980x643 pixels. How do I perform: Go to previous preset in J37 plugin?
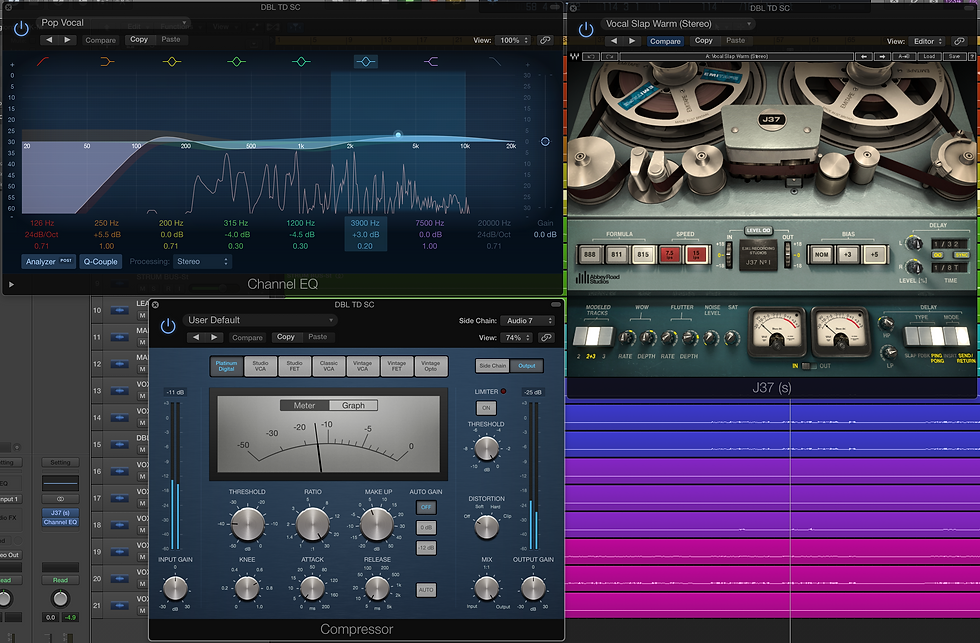[x=614, y=41]
